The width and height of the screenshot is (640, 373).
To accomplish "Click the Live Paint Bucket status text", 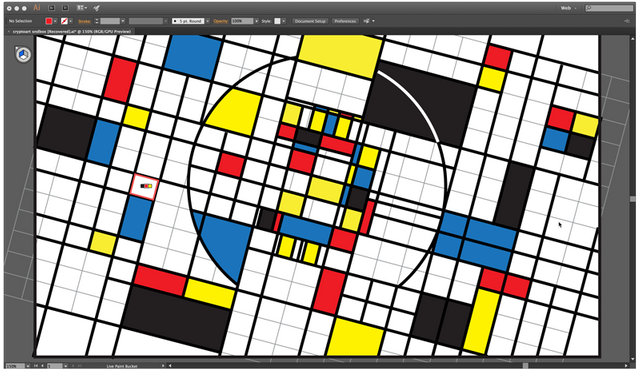I will [122, 366].
